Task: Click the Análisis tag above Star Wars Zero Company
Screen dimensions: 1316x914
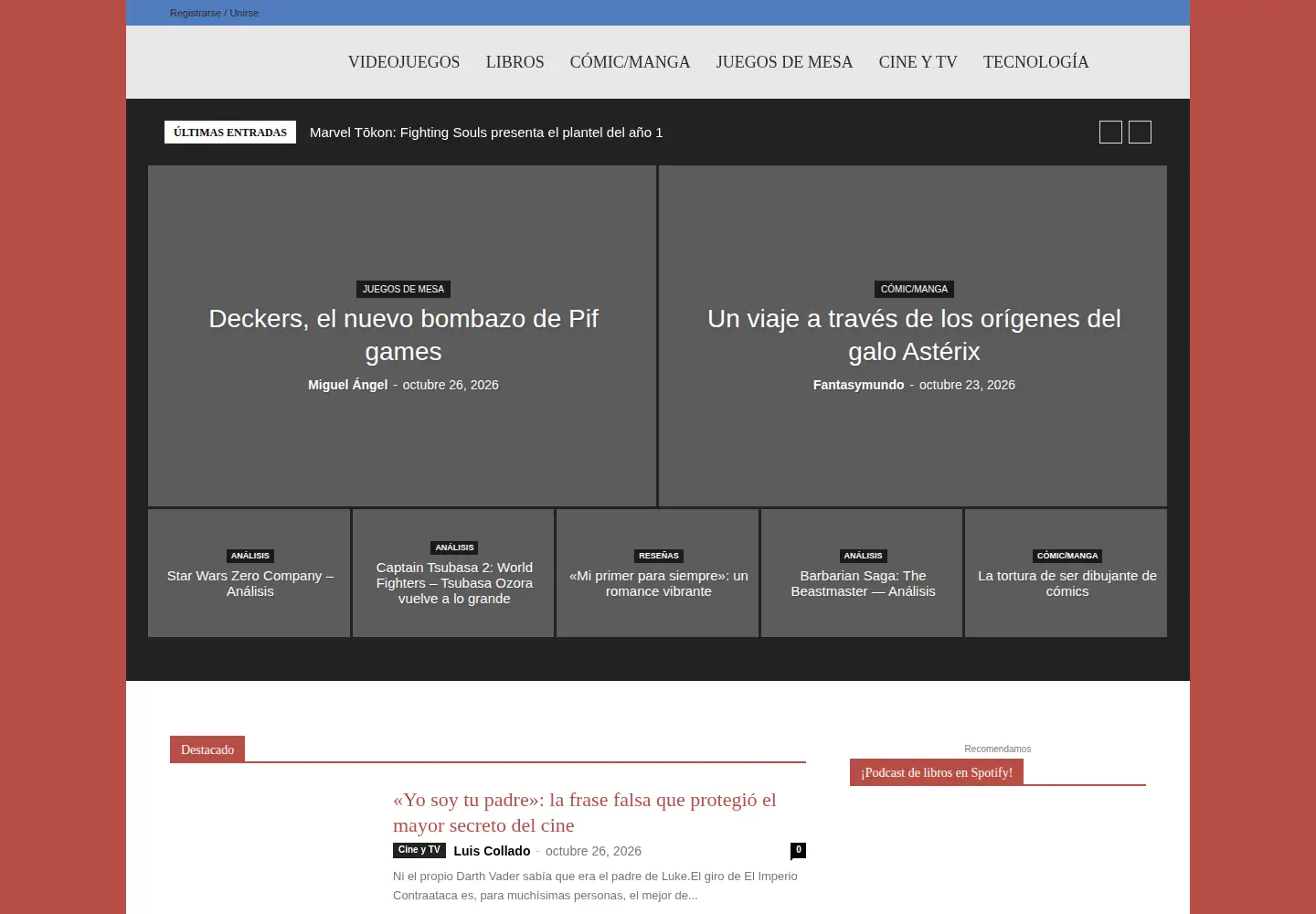Action: pos(250,556)
